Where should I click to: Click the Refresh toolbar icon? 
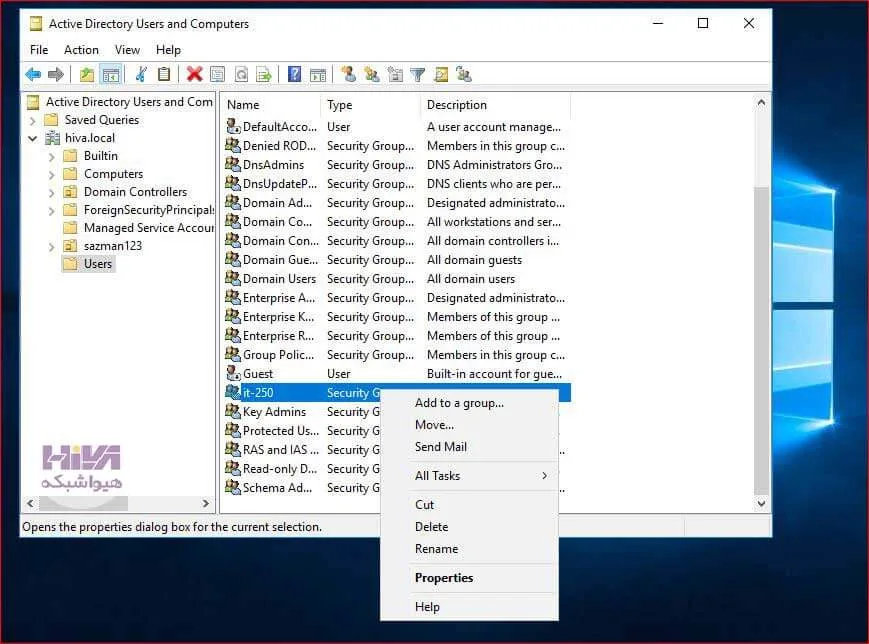pos(241,74)
